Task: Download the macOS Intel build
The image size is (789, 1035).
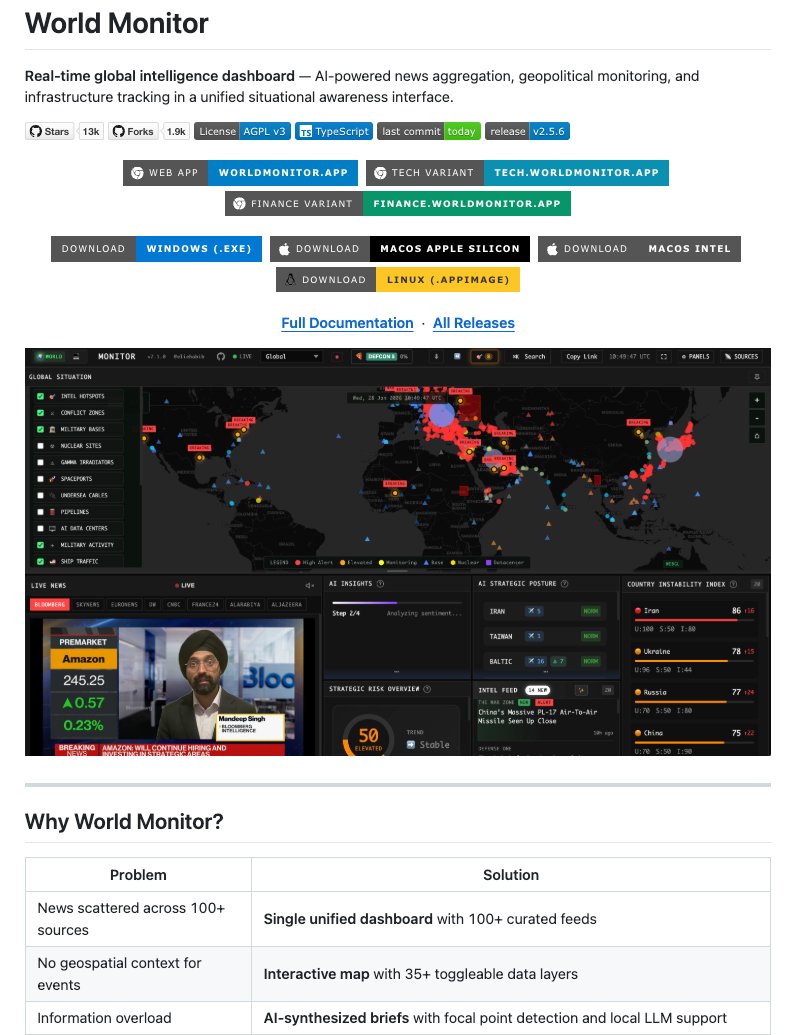Action: point(639,249)
